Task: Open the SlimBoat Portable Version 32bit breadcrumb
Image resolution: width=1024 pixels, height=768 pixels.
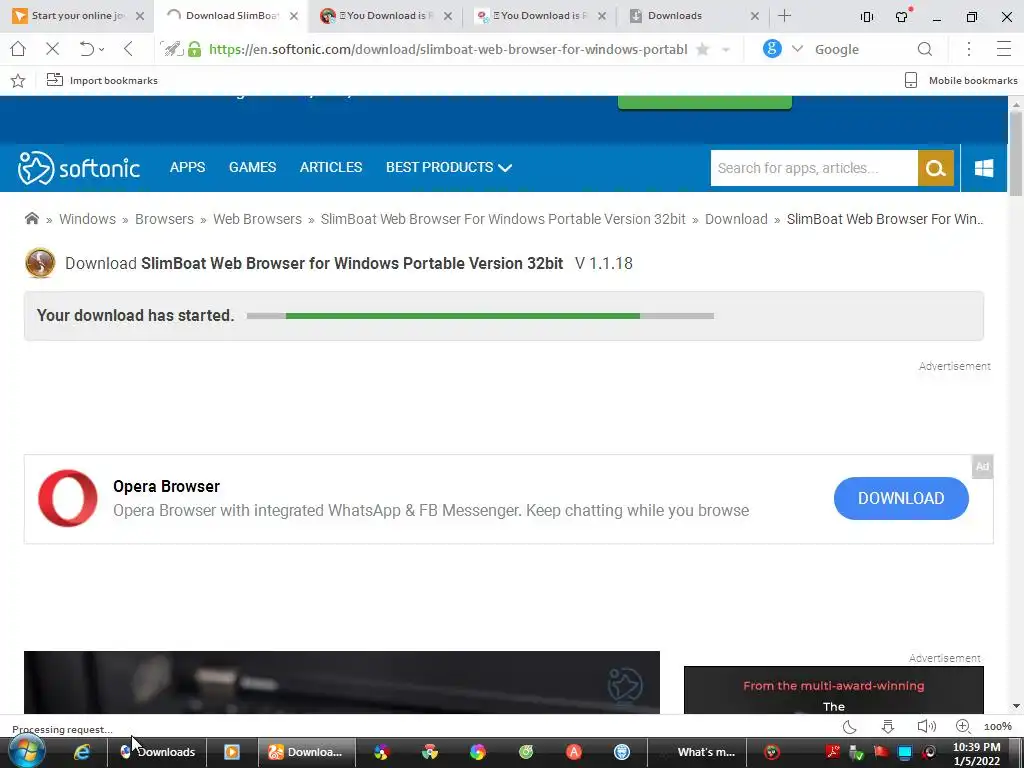Action: point(503,219)
